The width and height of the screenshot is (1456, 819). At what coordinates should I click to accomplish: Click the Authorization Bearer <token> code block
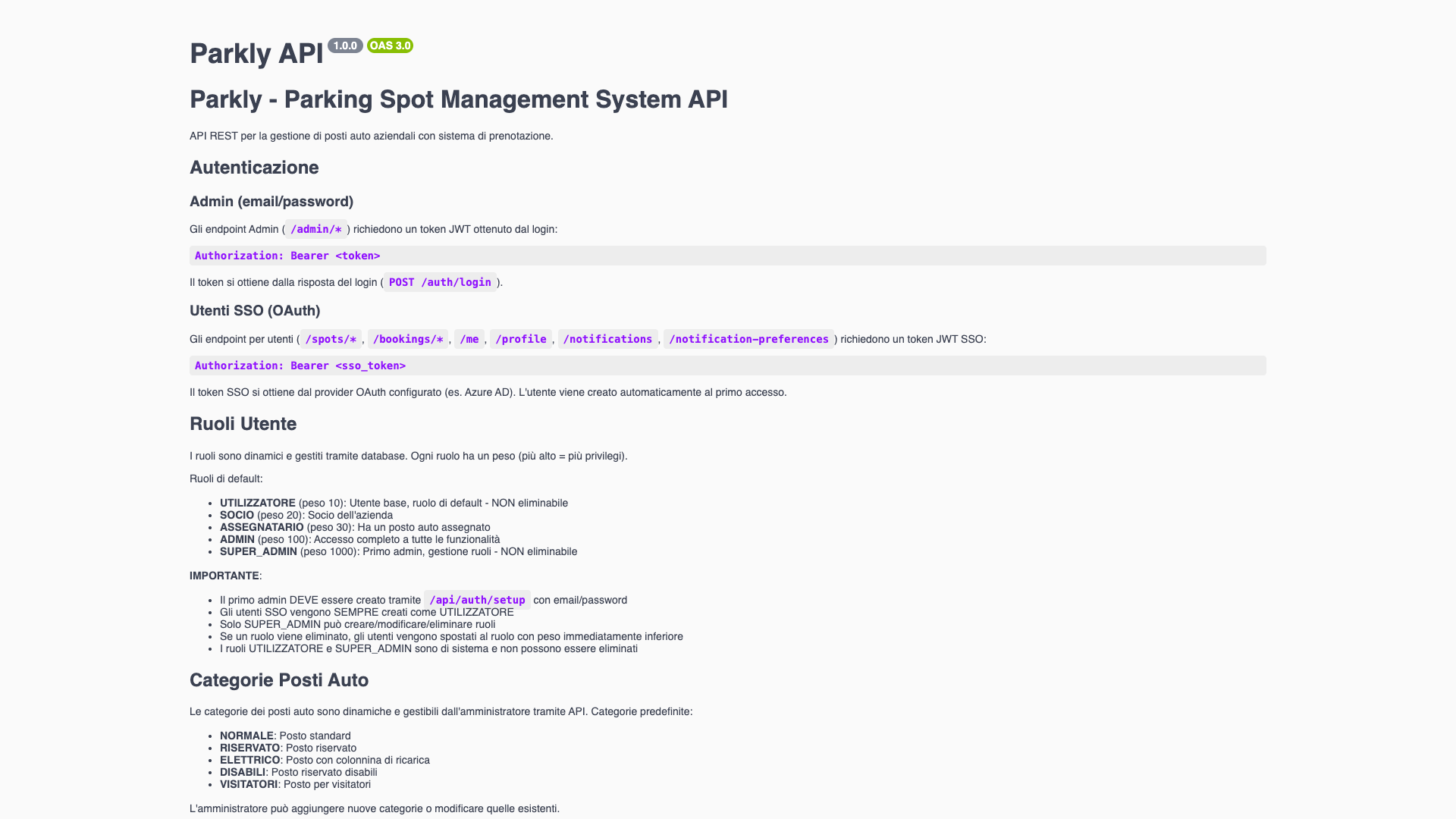coord(287,256)
